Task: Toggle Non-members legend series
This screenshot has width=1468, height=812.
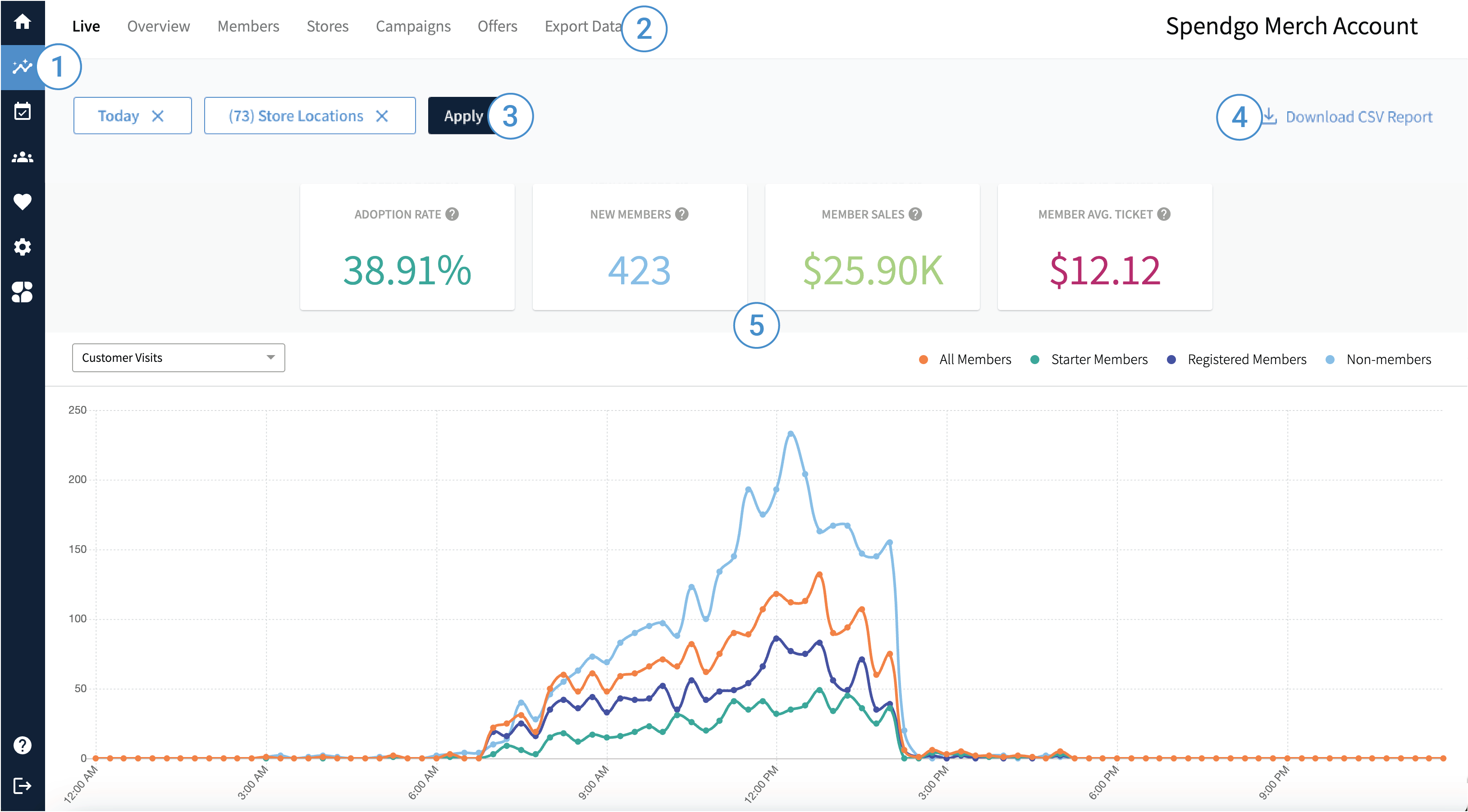Action: pos(1388,360)
